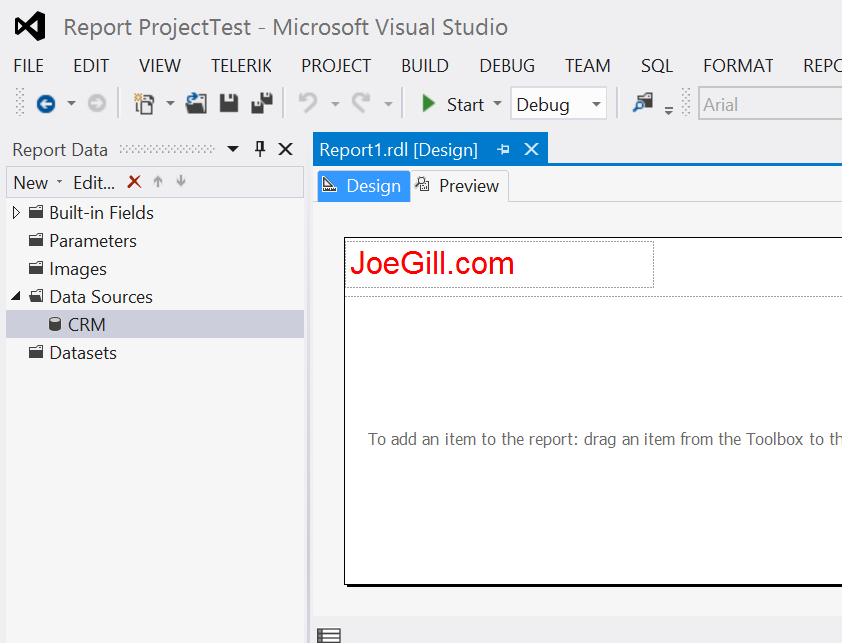This screenshot has width=842, height=643.
Task: Open the EDIT menu
Action: pyautogui.click(x=91, y=66)
